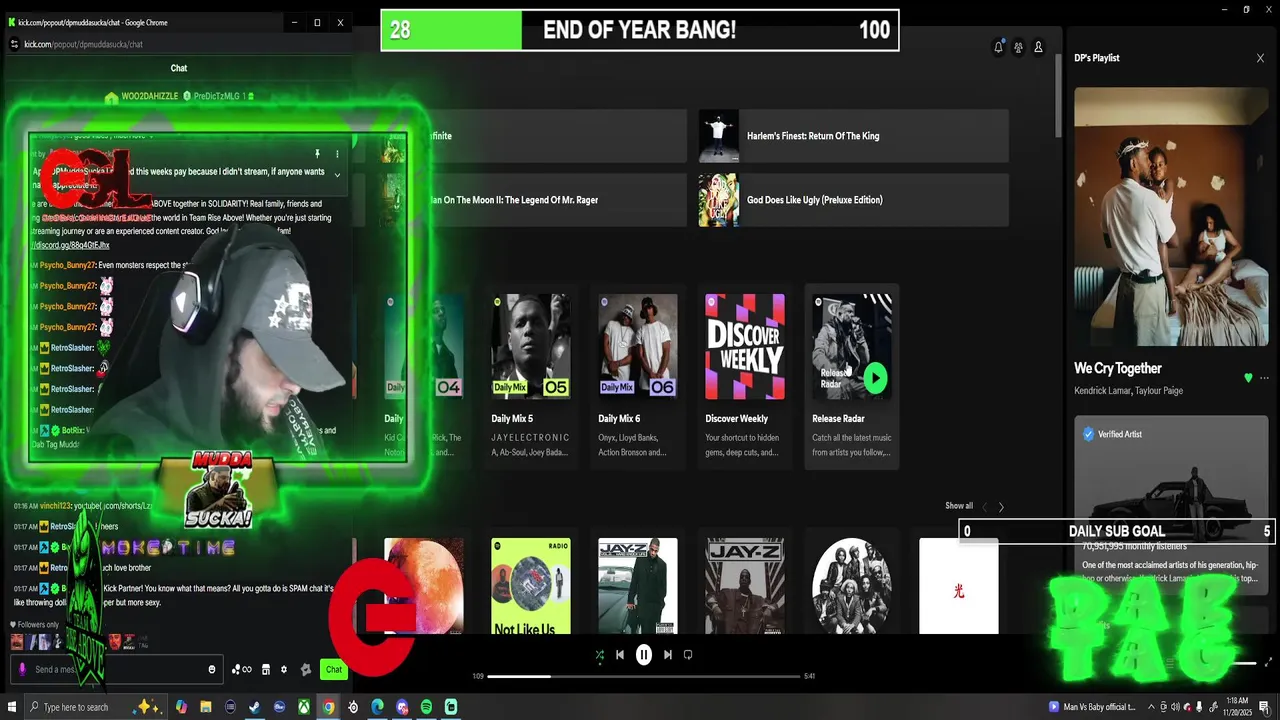Image resolution: width=1280 pixels, height=720 pixels.
Task: Open Spotify full screen view icon
Action: click(x=1269, y=662)
